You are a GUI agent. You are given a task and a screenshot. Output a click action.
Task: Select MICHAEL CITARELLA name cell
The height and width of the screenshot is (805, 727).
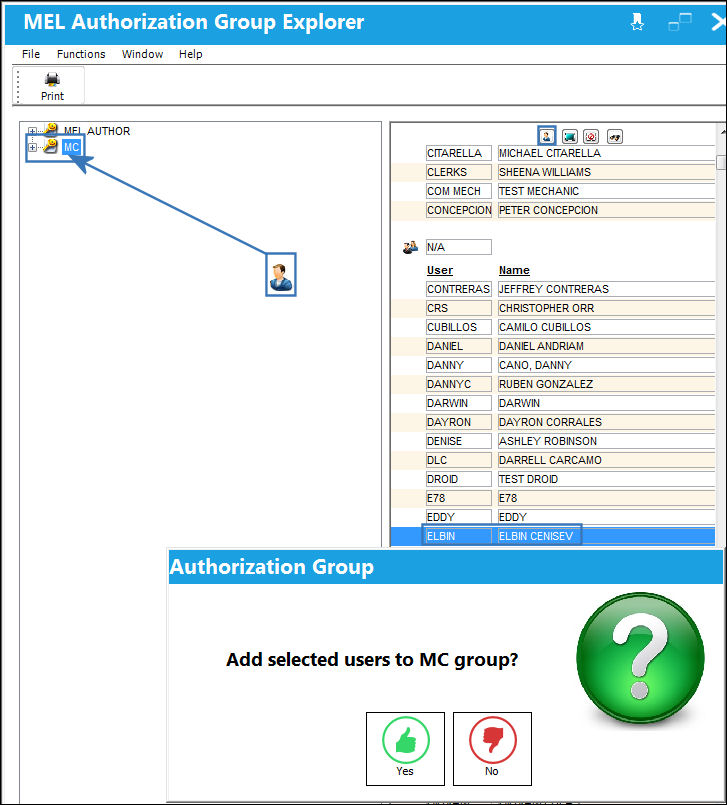pos(606,153)
